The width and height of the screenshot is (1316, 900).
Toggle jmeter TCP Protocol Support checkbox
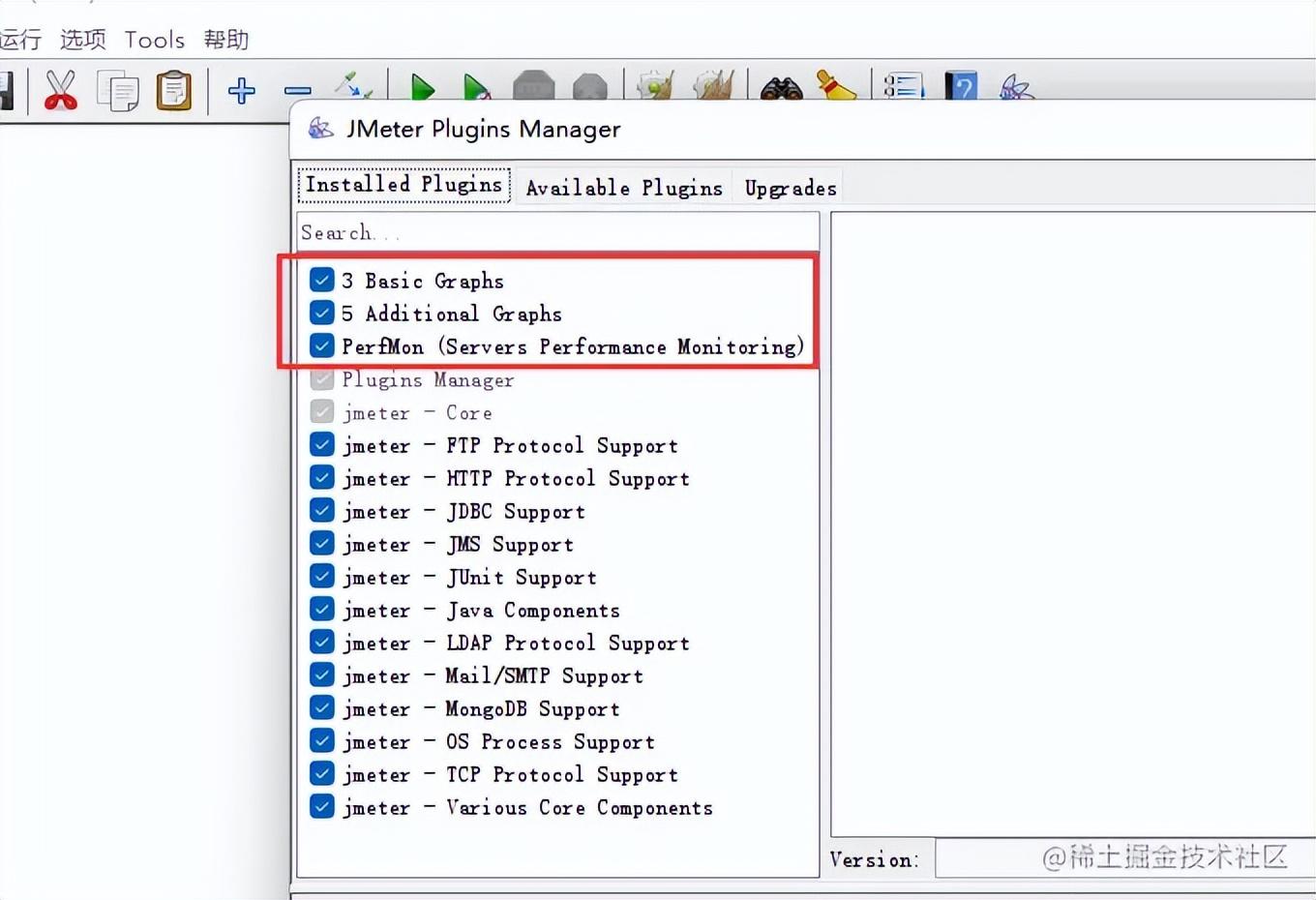coord(322,773)
